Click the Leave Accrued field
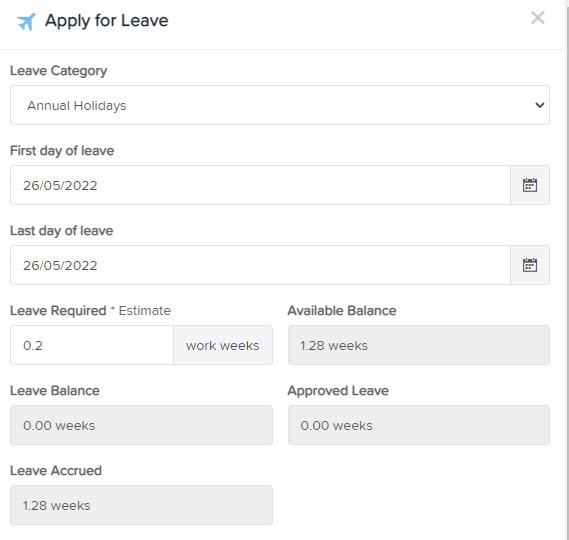569x540 pixels. click(x=141, y=505)
